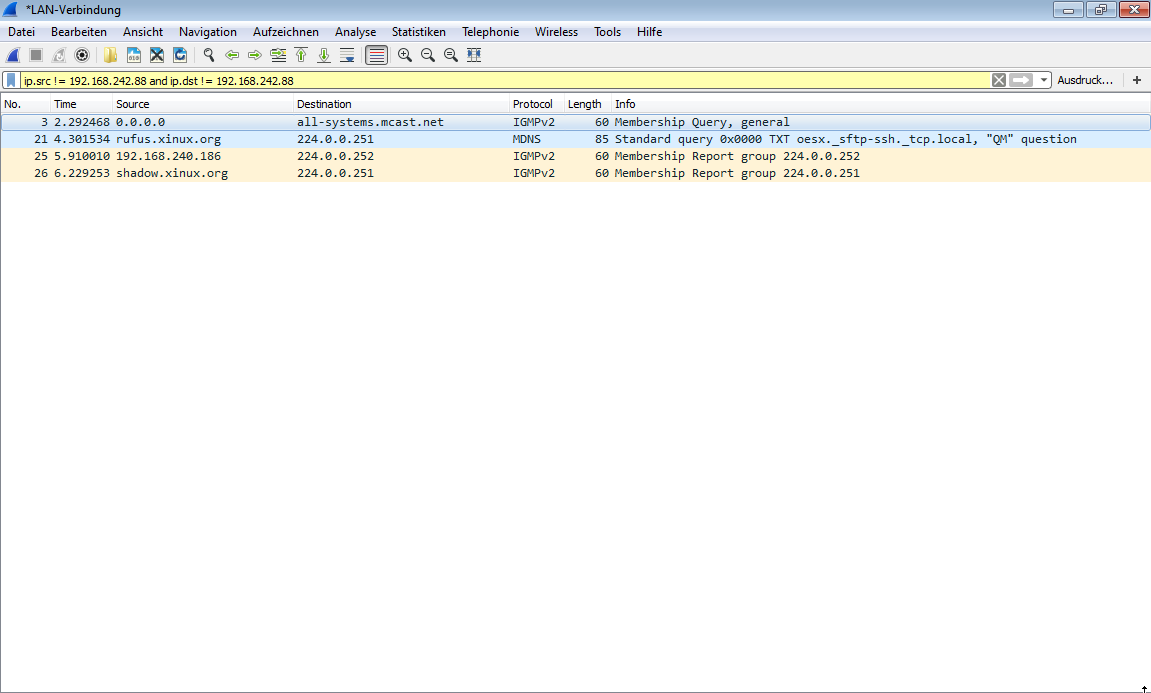Clear the current display filter

pyautogui.click(x=998, y=80)
